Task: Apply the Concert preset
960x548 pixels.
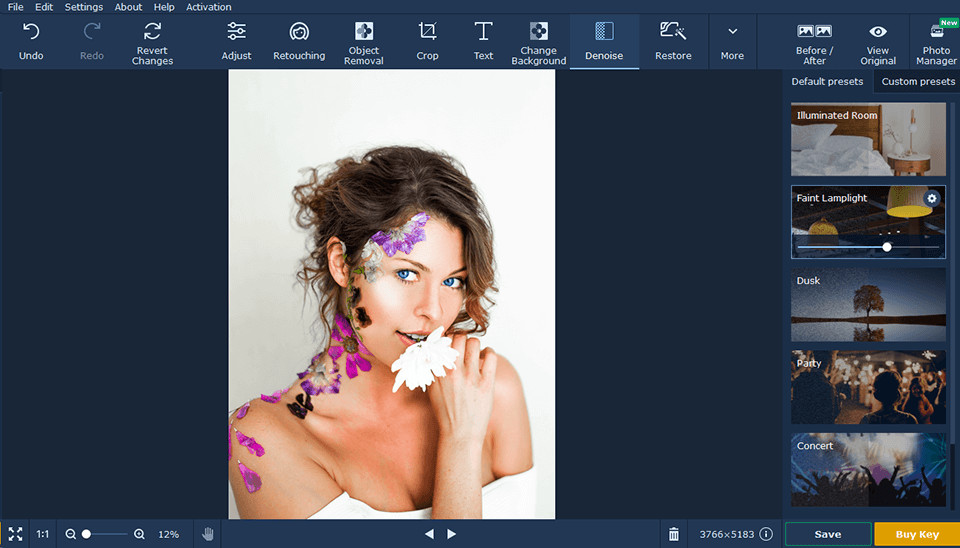Action: point(868,470)
